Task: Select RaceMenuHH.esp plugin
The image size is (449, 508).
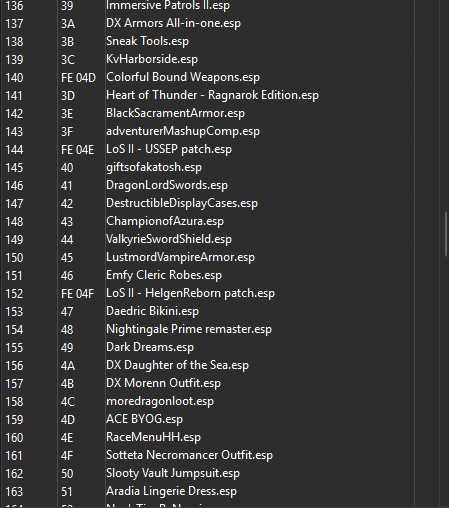Action: (x=153, y=437)
